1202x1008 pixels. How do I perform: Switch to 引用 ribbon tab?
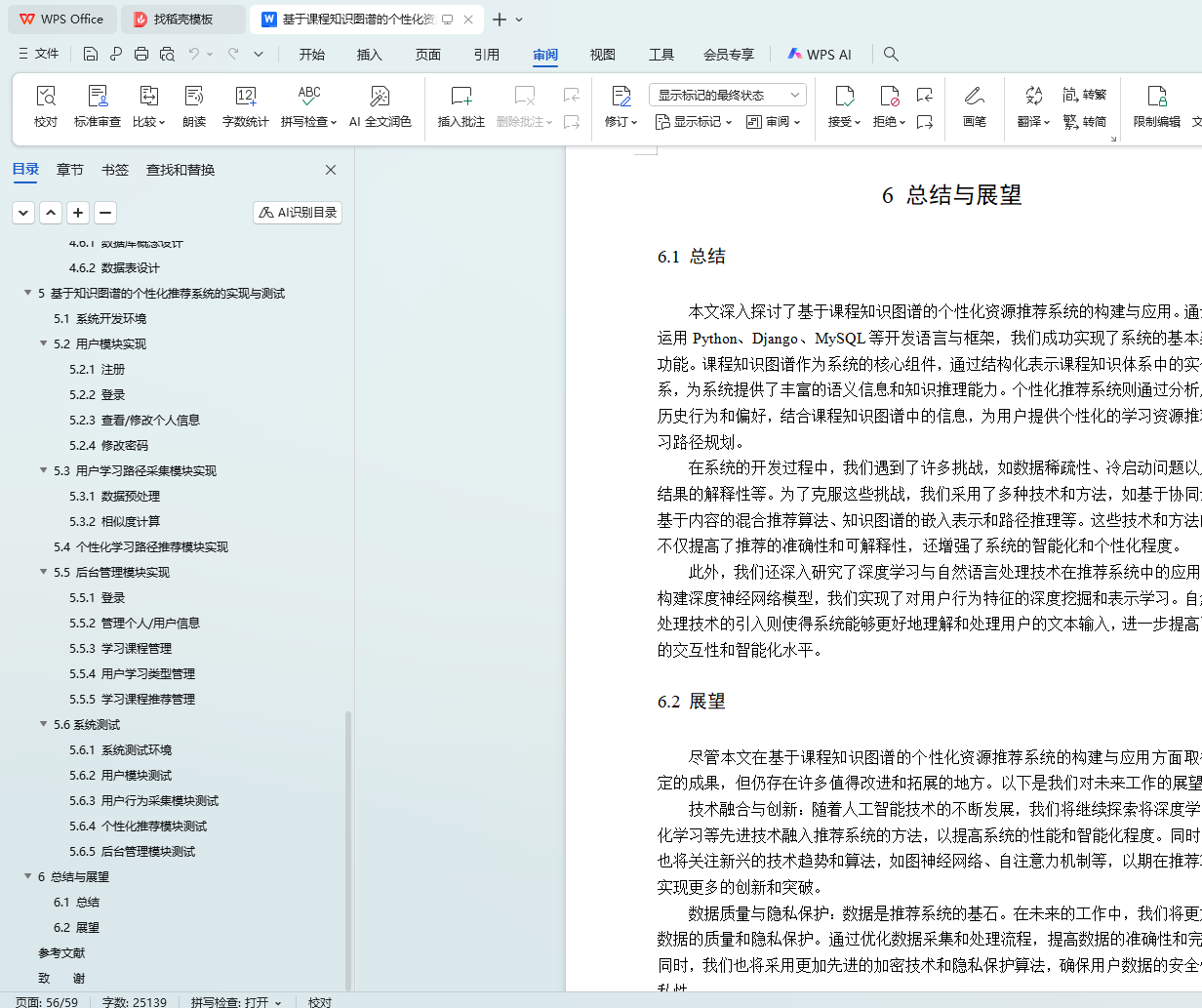pos(487,55)
